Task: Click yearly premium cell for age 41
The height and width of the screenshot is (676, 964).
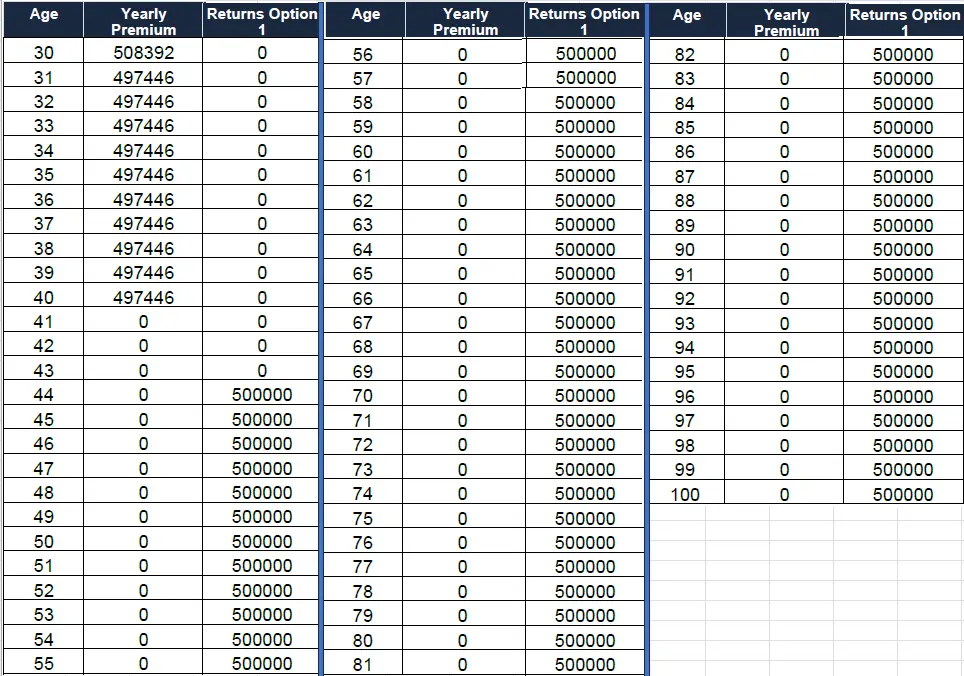Action: point(143,322)
